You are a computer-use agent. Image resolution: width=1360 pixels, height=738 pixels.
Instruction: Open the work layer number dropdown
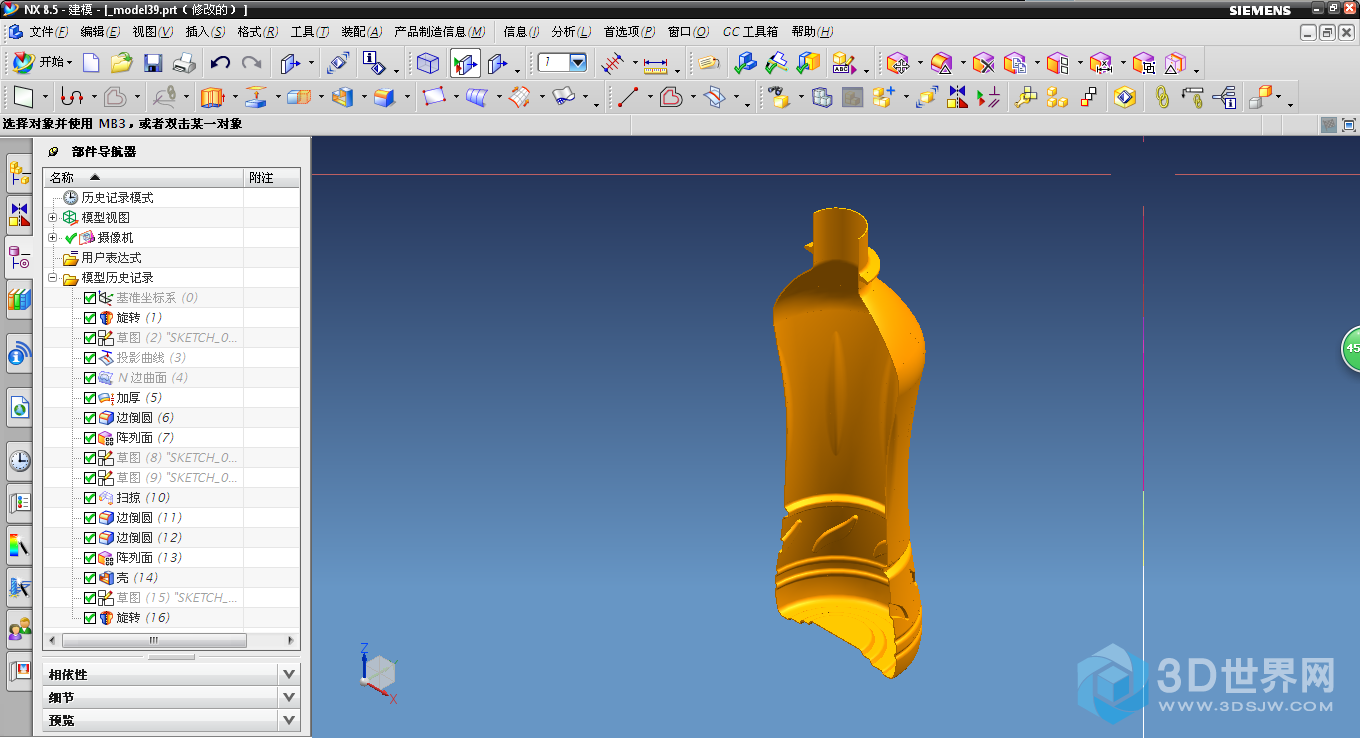click(578, 62)
